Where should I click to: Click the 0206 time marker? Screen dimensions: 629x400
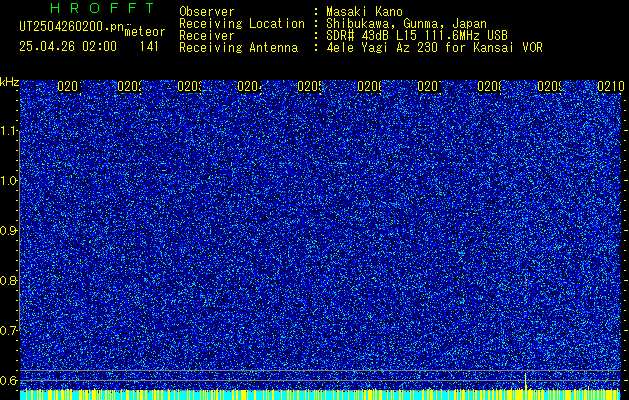[369, 86]
